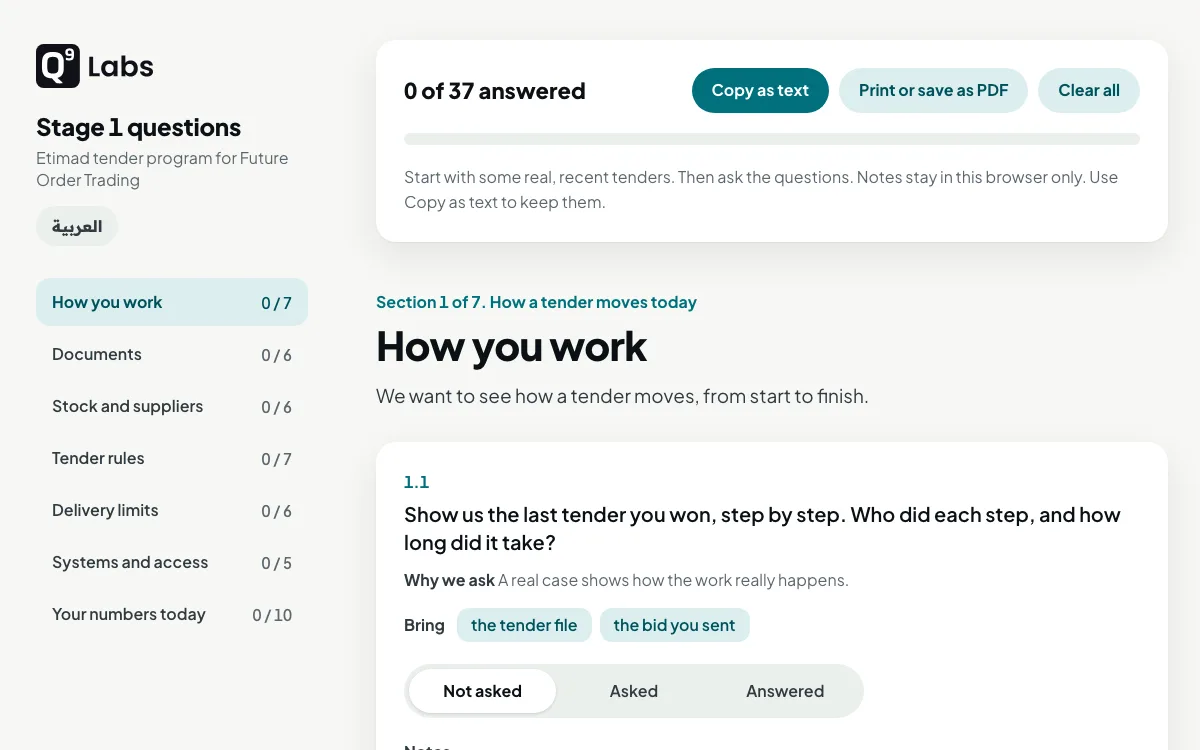Click Section 1 of 7 label

pyautogui.click(x=536, y=302)
